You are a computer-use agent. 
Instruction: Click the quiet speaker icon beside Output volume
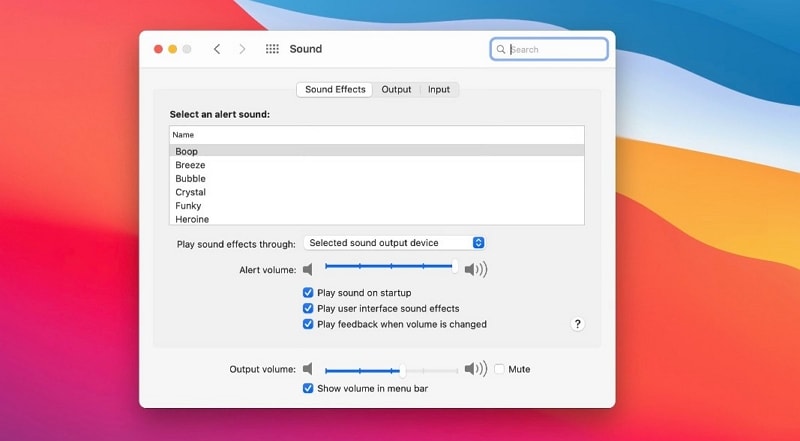click(x=308, y=369)
